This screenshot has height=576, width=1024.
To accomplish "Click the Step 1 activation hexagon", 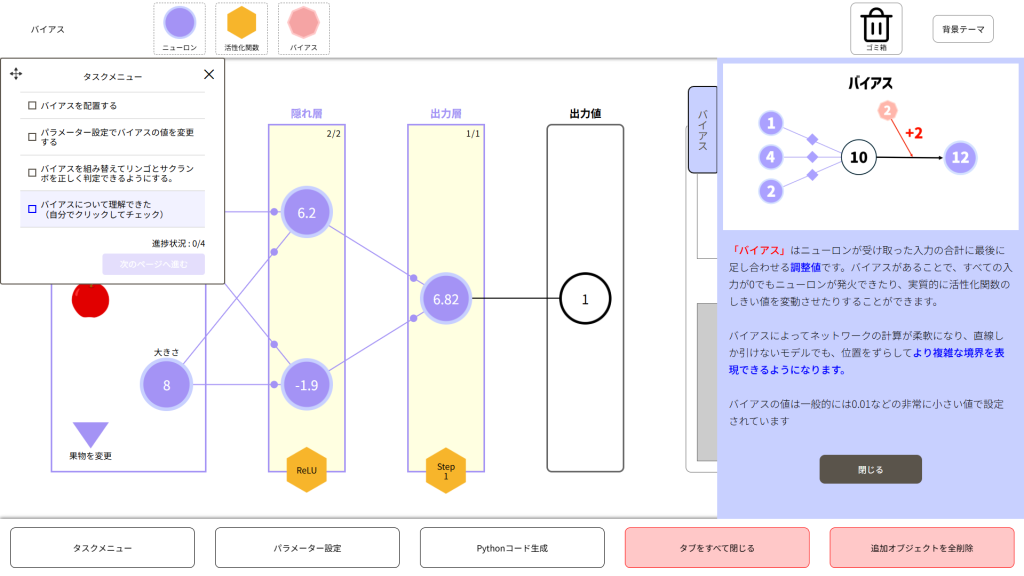I will (x=446, y=470).
